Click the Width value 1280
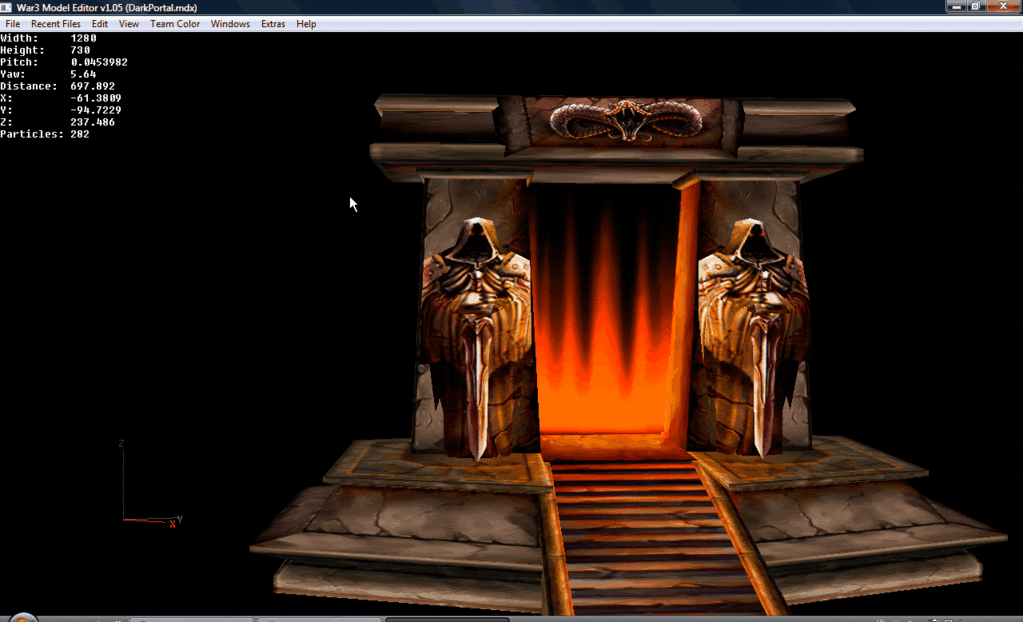The width and height of the screenshot is (1023, 622). tap(84, 39)
